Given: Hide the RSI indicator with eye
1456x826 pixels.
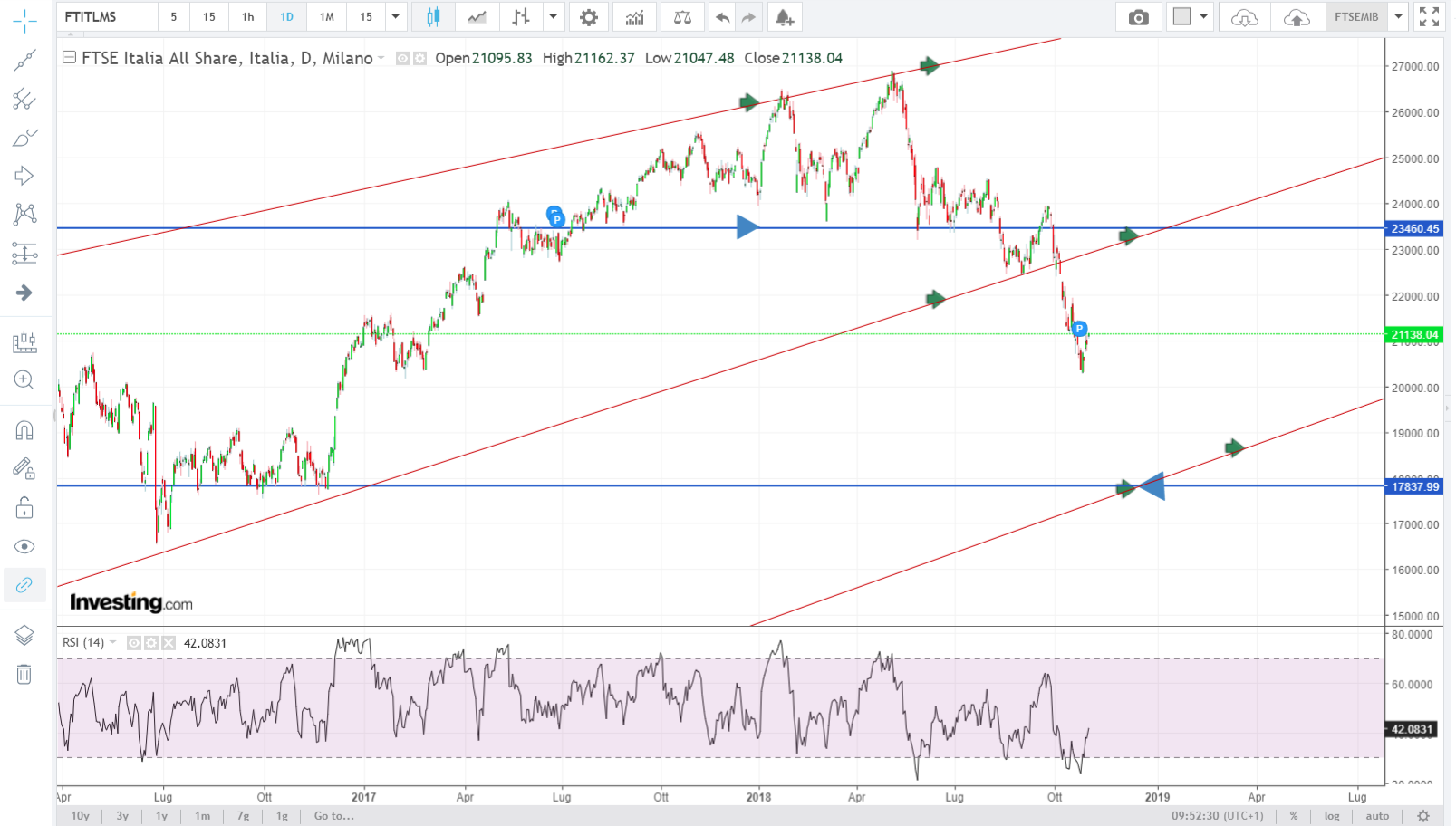Looking at the screenshot, I should point(134,643).
